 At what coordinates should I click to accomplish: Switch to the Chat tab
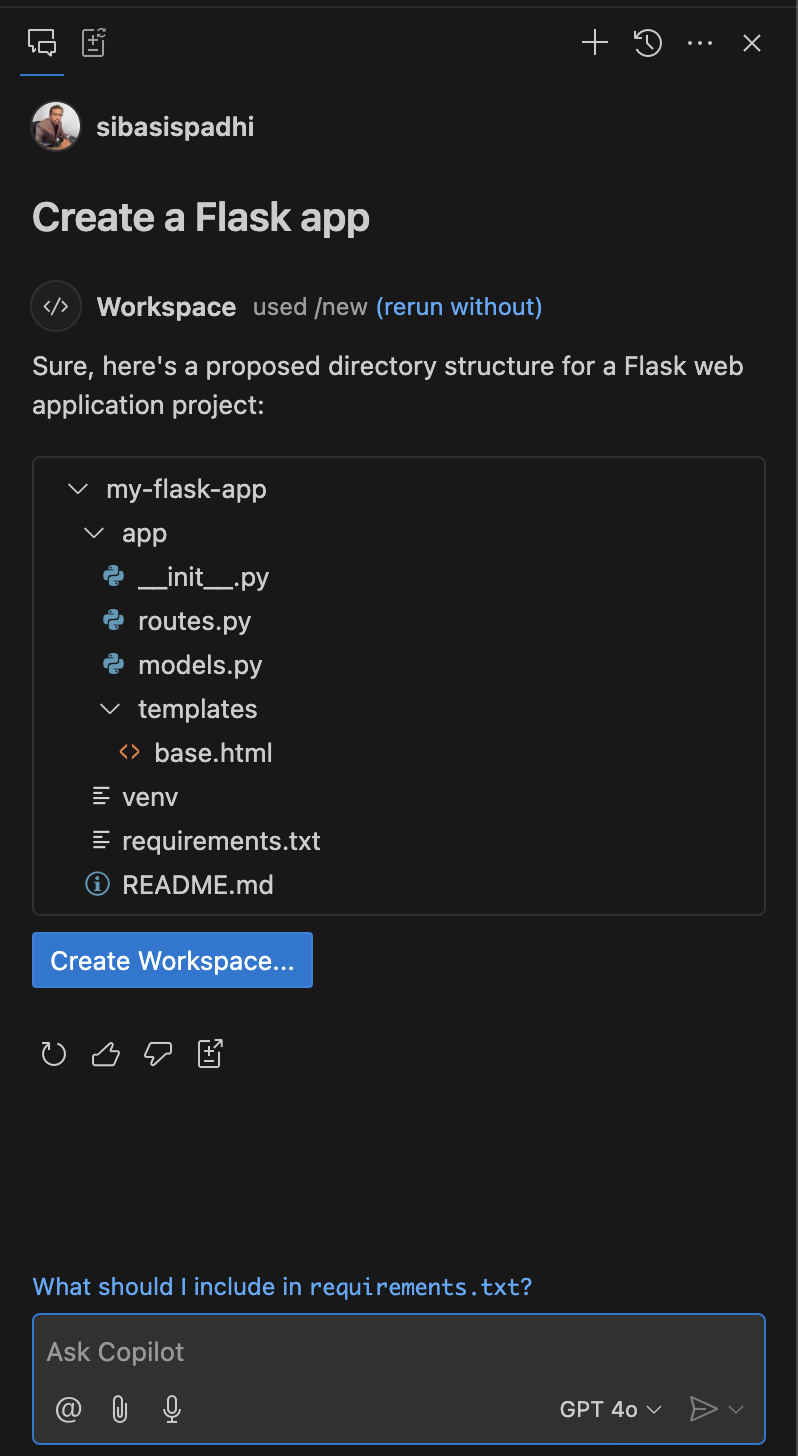point(41,43)
